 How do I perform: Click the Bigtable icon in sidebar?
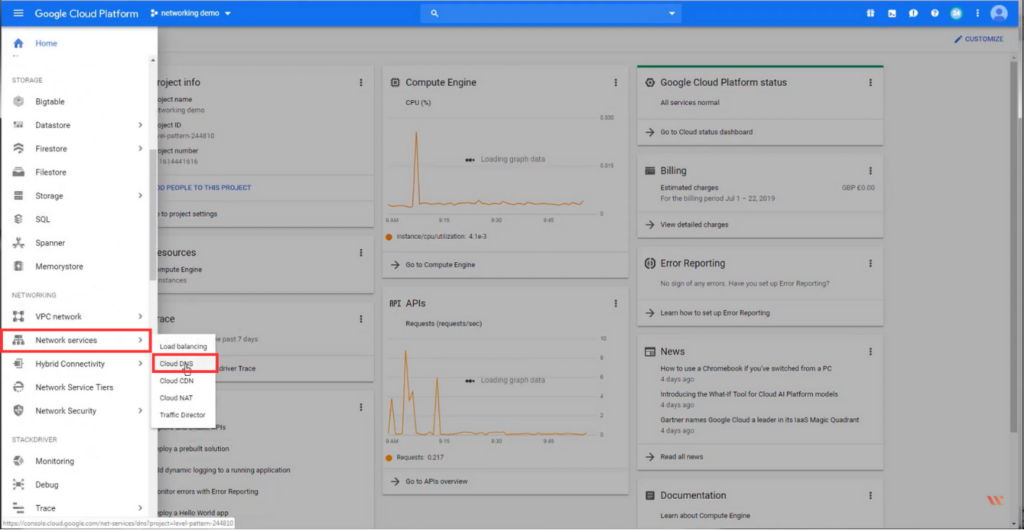19,102
